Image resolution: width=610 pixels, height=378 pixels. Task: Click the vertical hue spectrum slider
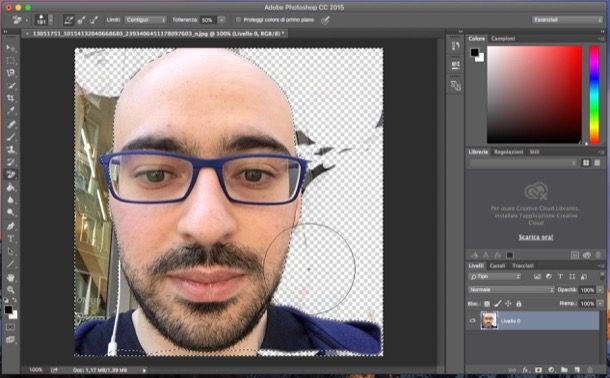[594, 95]
